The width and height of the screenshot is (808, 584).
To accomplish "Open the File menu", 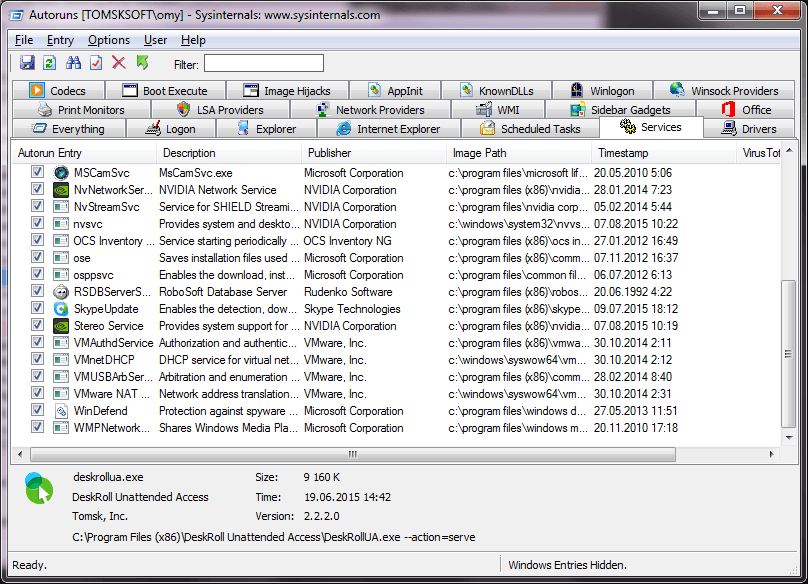I will tap(24, 40).
